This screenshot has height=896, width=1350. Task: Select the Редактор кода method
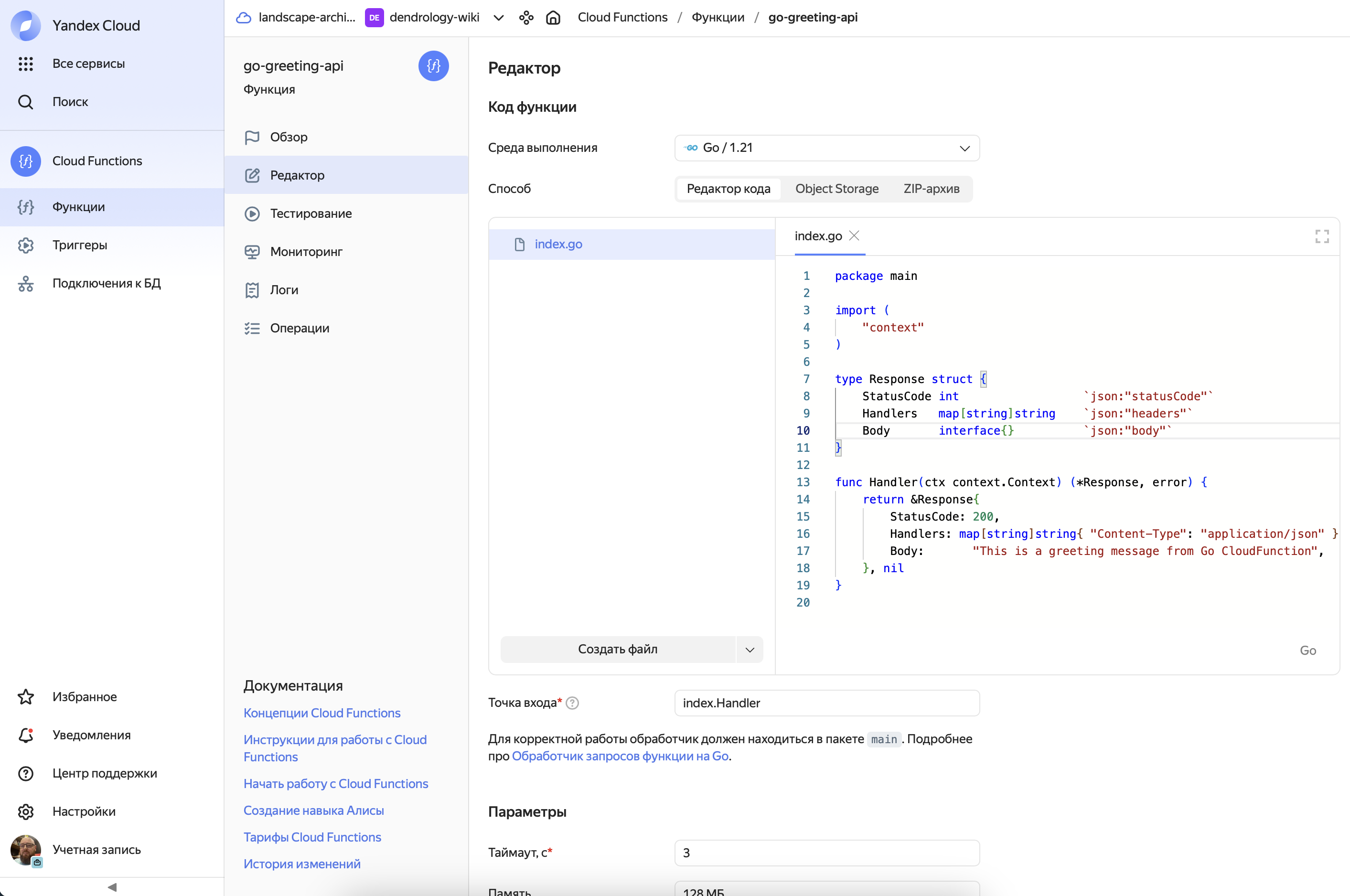728,189
